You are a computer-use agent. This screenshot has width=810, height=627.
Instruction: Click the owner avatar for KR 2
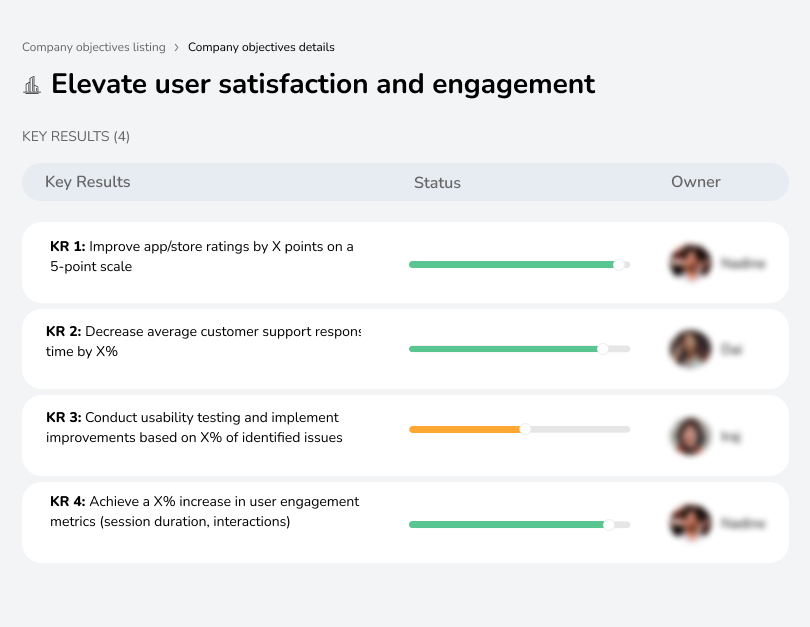tap(690, 347)
